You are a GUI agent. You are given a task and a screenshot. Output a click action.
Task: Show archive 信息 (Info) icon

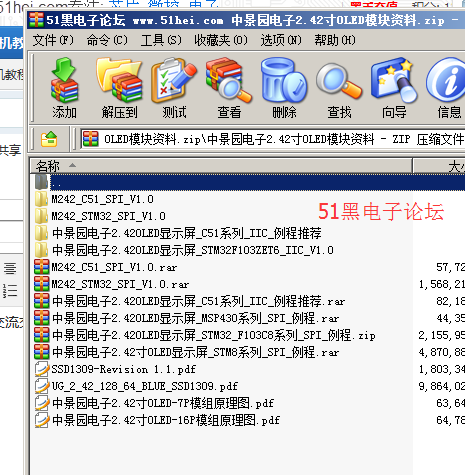[x=447, y=88]
